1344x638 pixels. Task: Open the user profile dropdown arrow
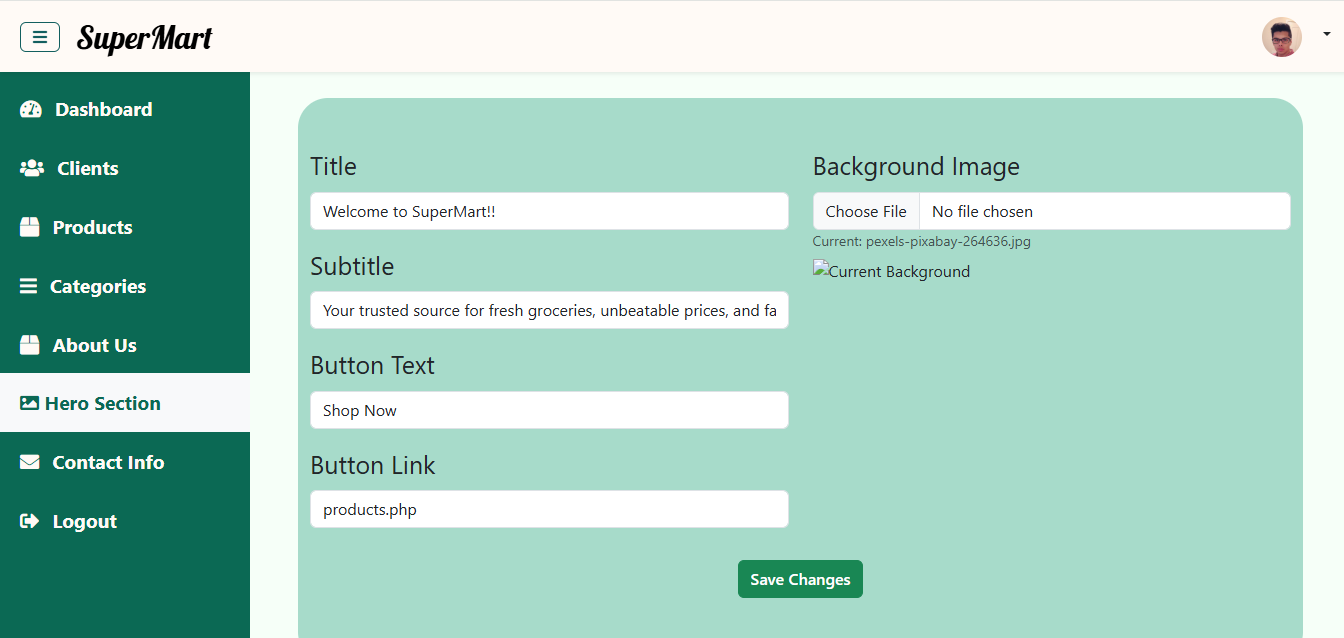[x=1326, y=34]
